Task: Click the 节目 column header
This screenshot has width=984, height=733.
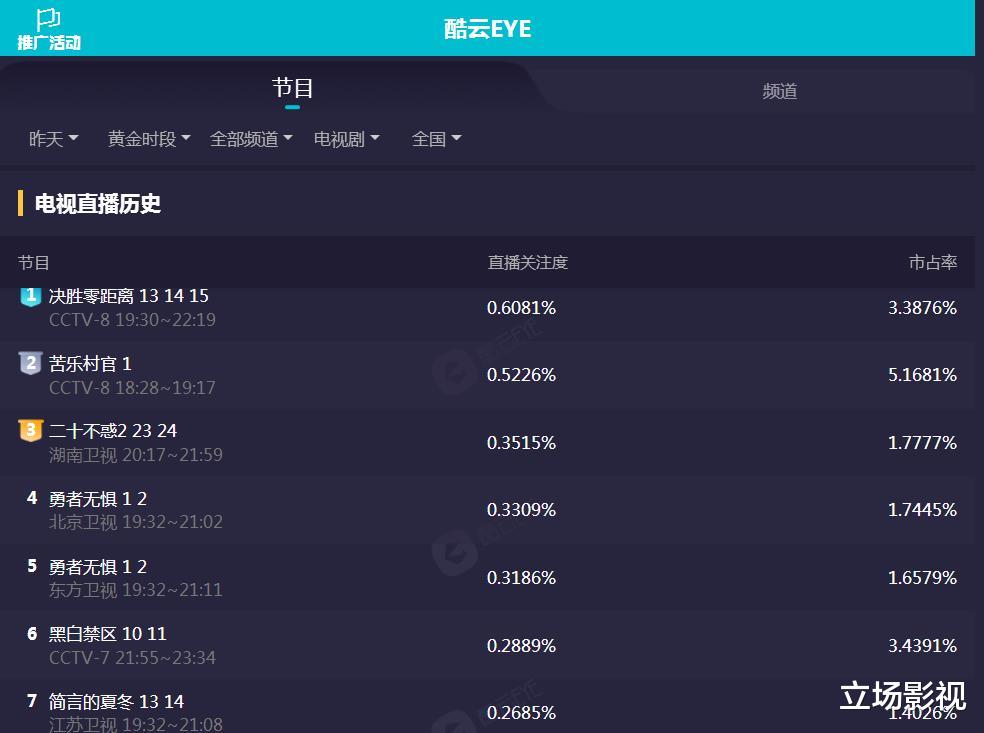Action: 34,262
